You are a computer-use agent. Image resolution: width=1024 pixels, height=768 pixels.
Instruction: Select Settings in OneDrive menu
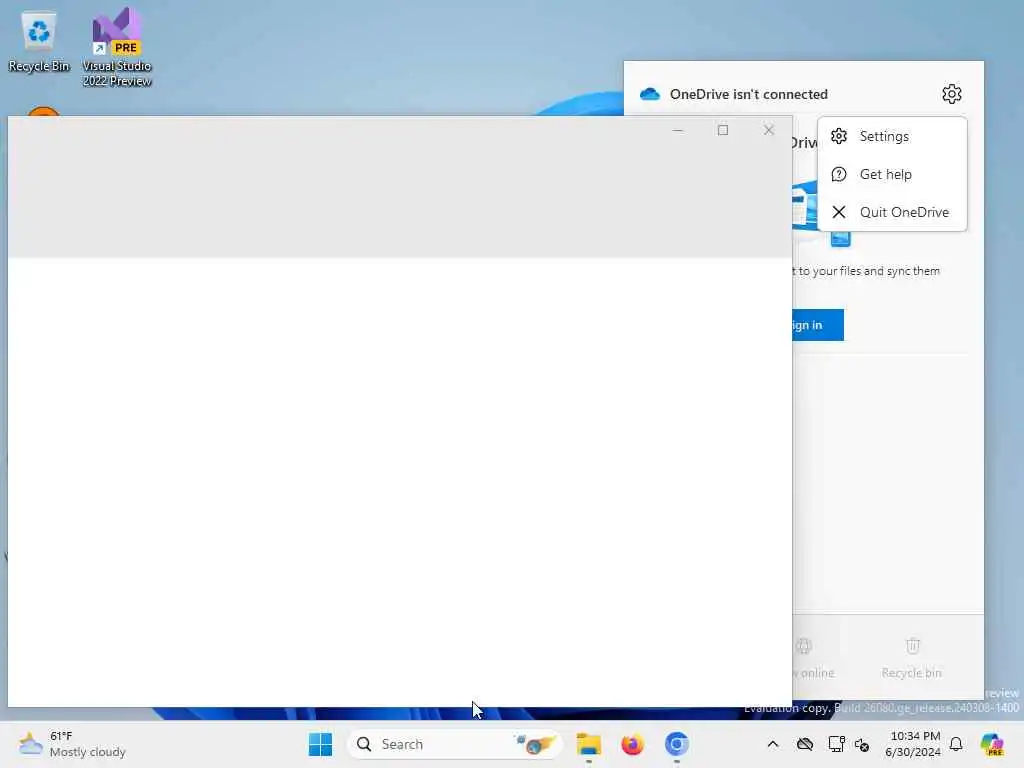pyautogui.click(x=892, y=136)
